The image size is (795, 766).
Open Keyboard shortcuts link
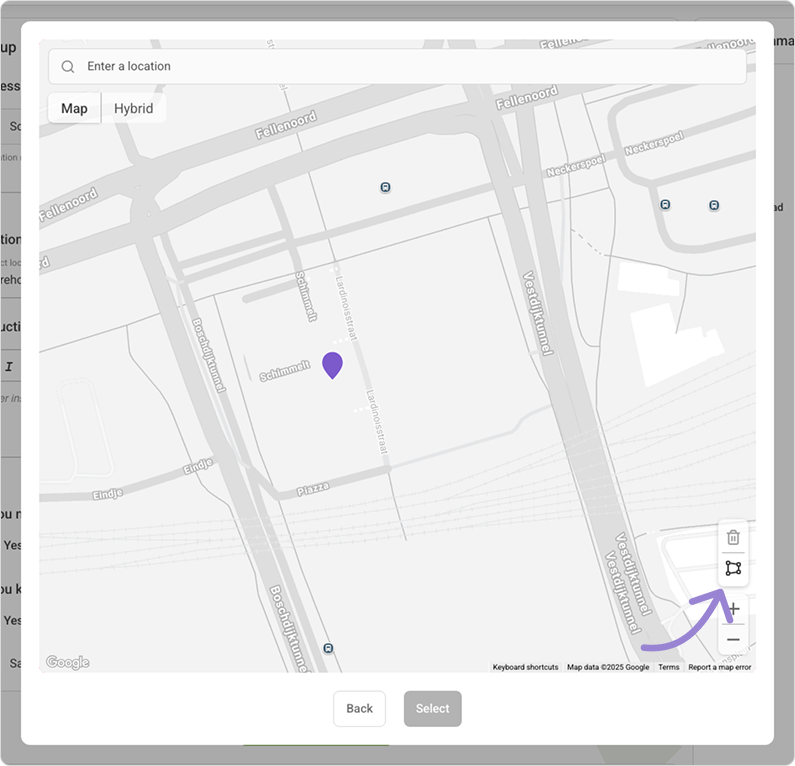pos(525,667)
